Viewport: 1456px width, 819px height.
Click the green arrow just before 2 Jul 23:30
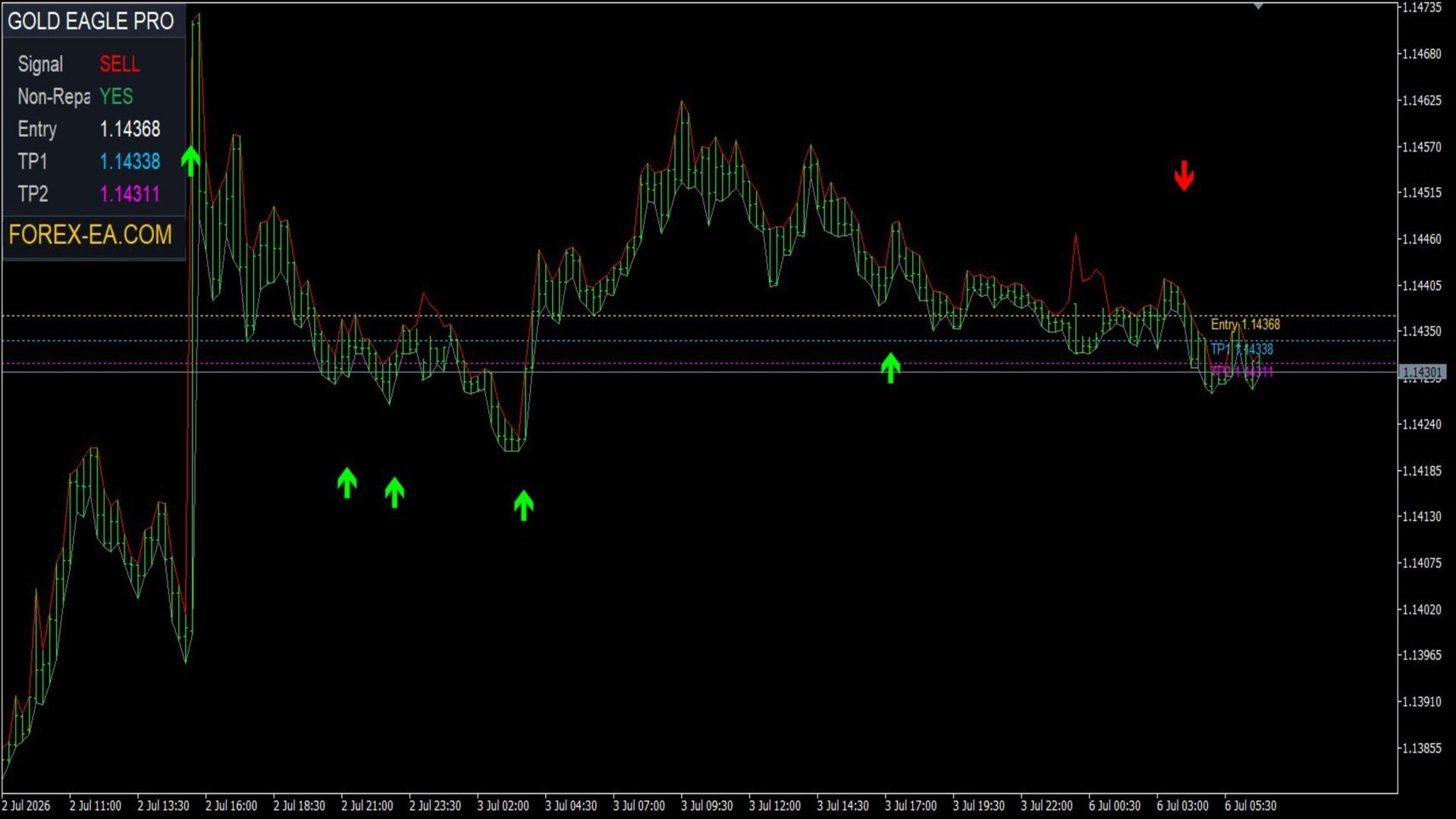[x=394, y=492]
